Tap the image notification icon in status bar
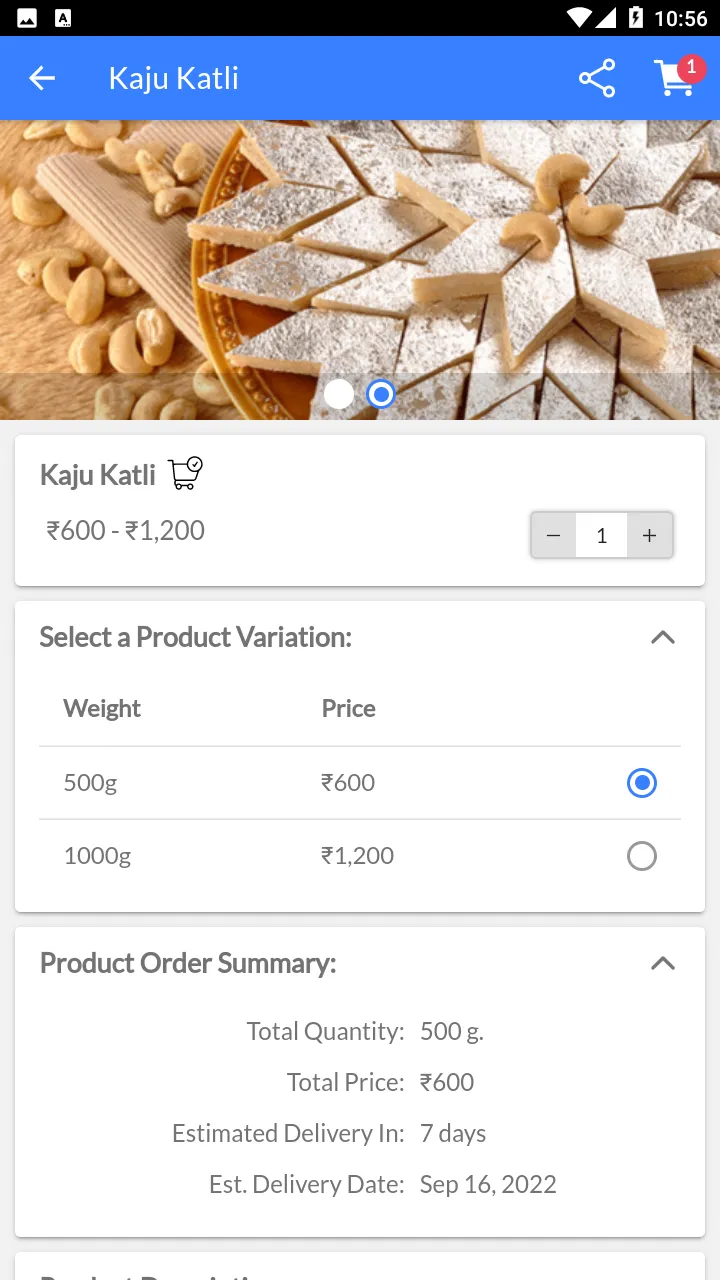Screen dimensions: 720x1280 tap(27, 18)
